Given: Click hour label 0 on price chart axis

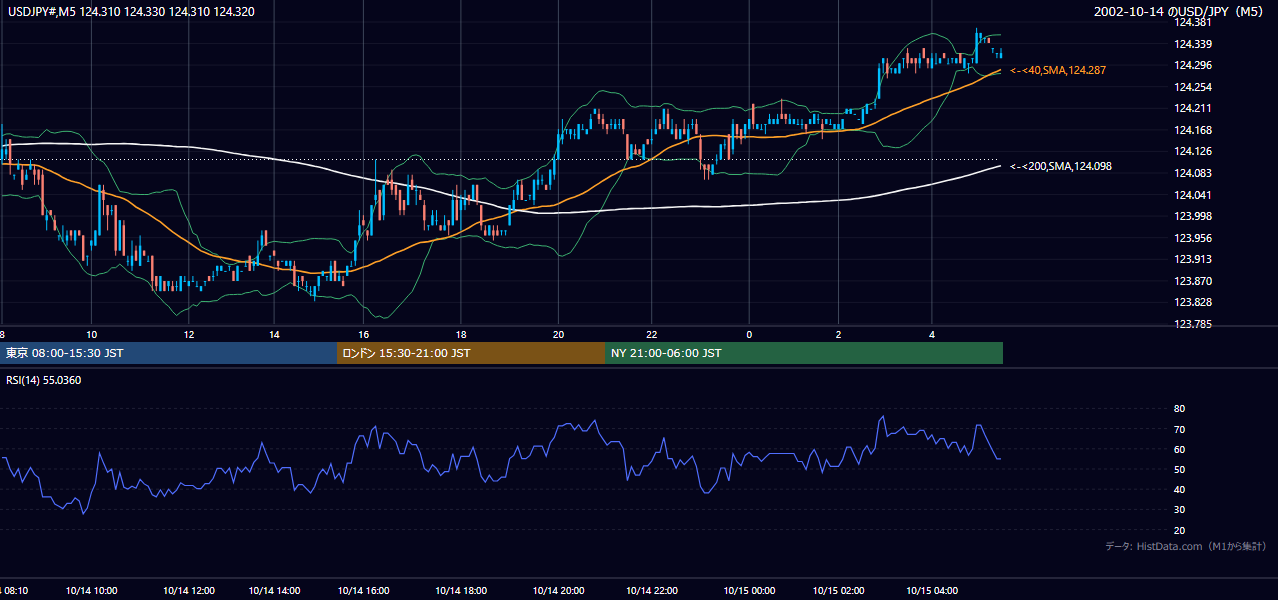Looking at the screenshot, I should point(747,334).
